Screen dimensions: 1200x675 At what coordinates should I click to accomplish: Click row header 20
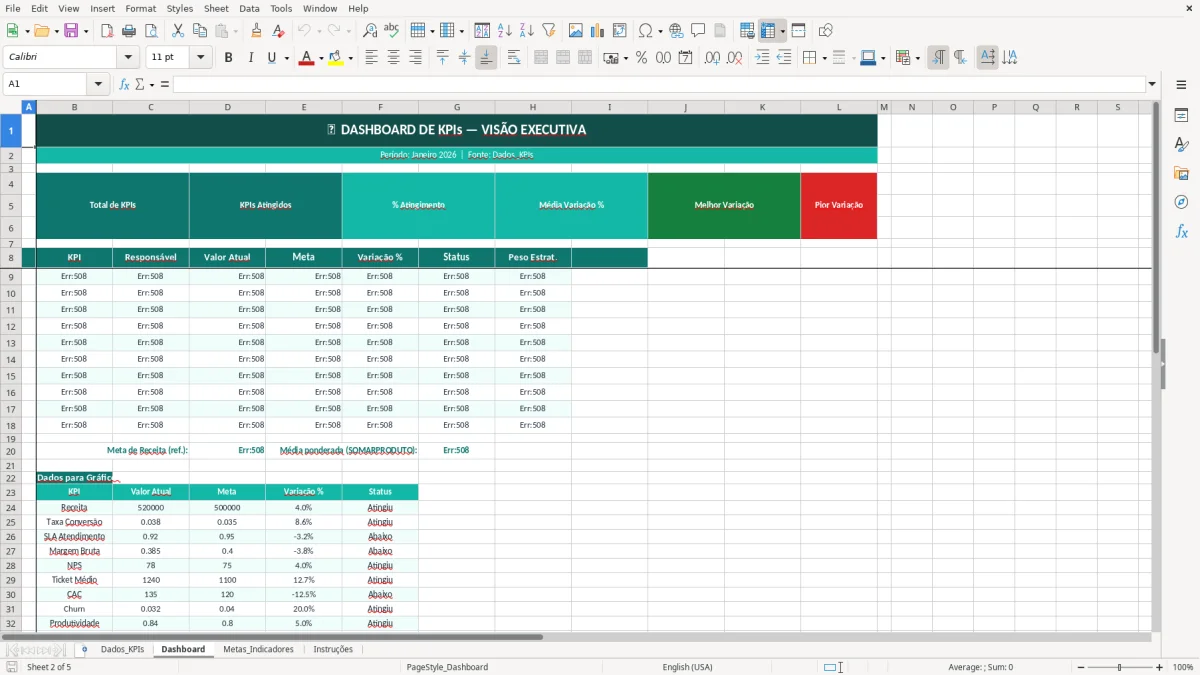click(11, 451)
